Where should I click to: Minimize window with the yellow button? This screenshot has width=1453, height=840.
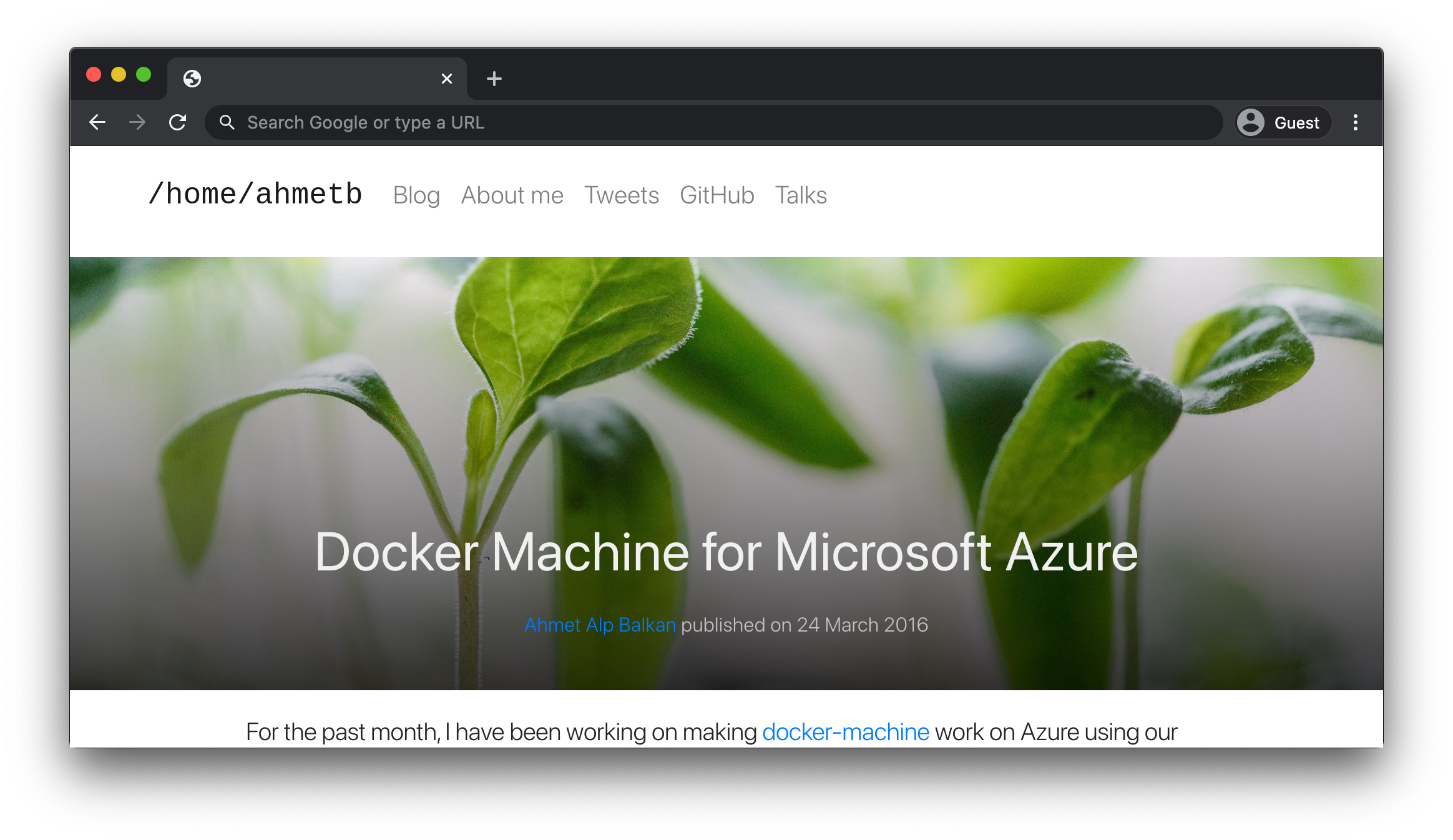[x=119, y=75]
